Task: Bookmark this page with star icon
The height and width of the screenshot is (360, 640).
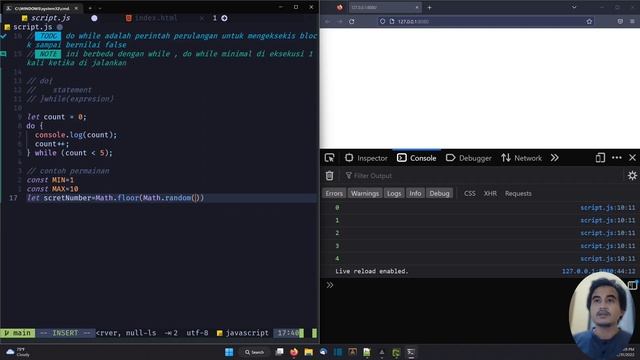Action: 589,21
